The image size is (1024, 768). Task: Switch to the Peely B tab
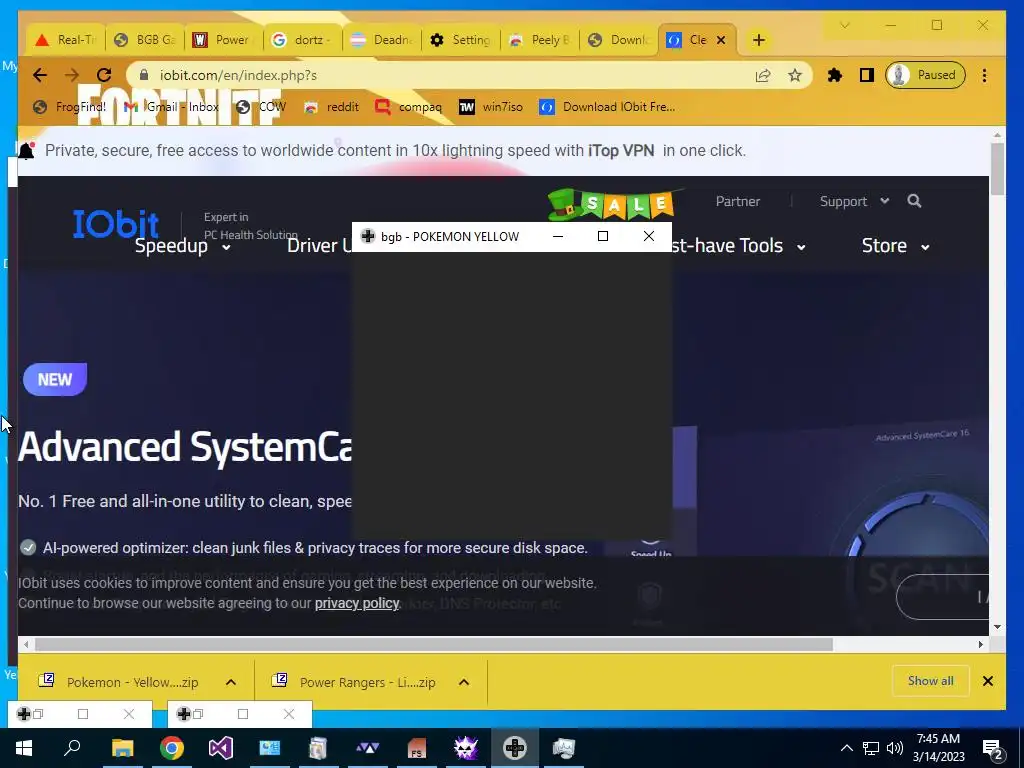tap(539, 40)
